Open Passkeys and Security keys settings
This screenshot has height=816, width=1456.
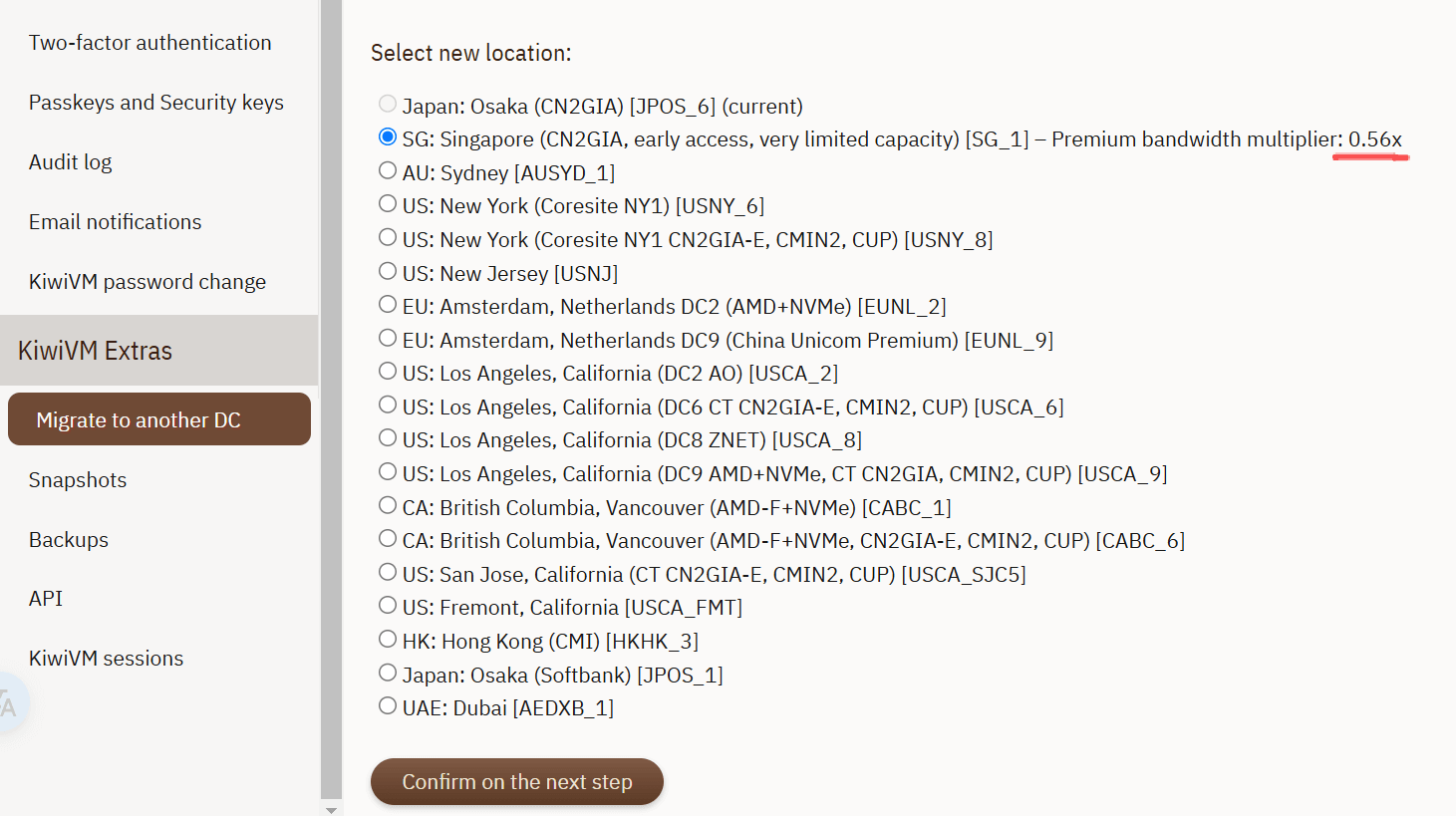click(155, 103)
